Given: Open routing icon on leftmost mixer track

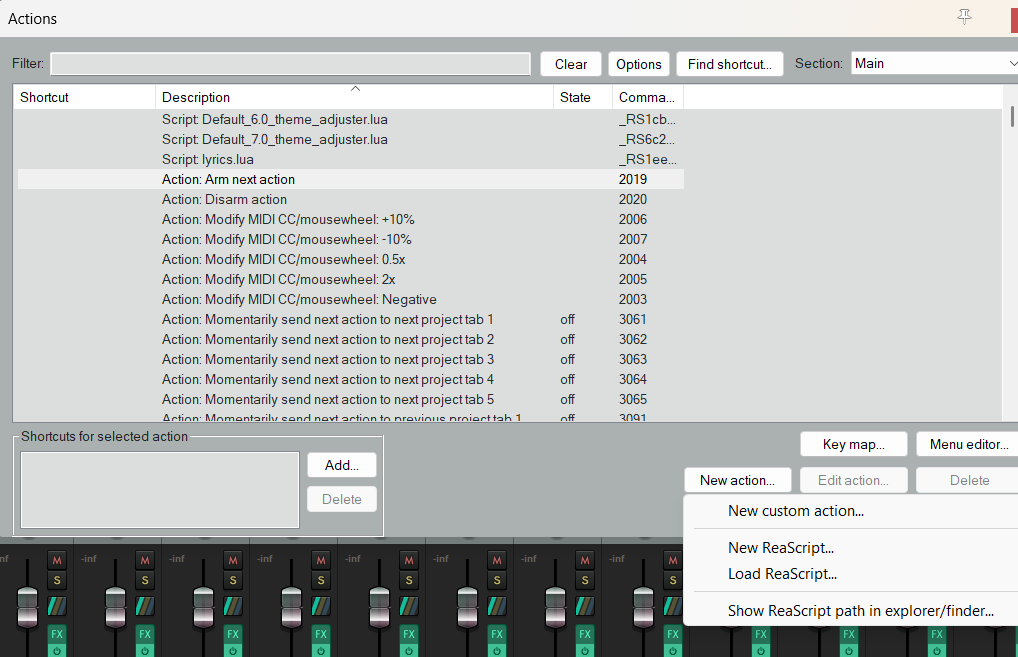Looking at the screenshot, I should pyautogui.click(x=57, y=606).
